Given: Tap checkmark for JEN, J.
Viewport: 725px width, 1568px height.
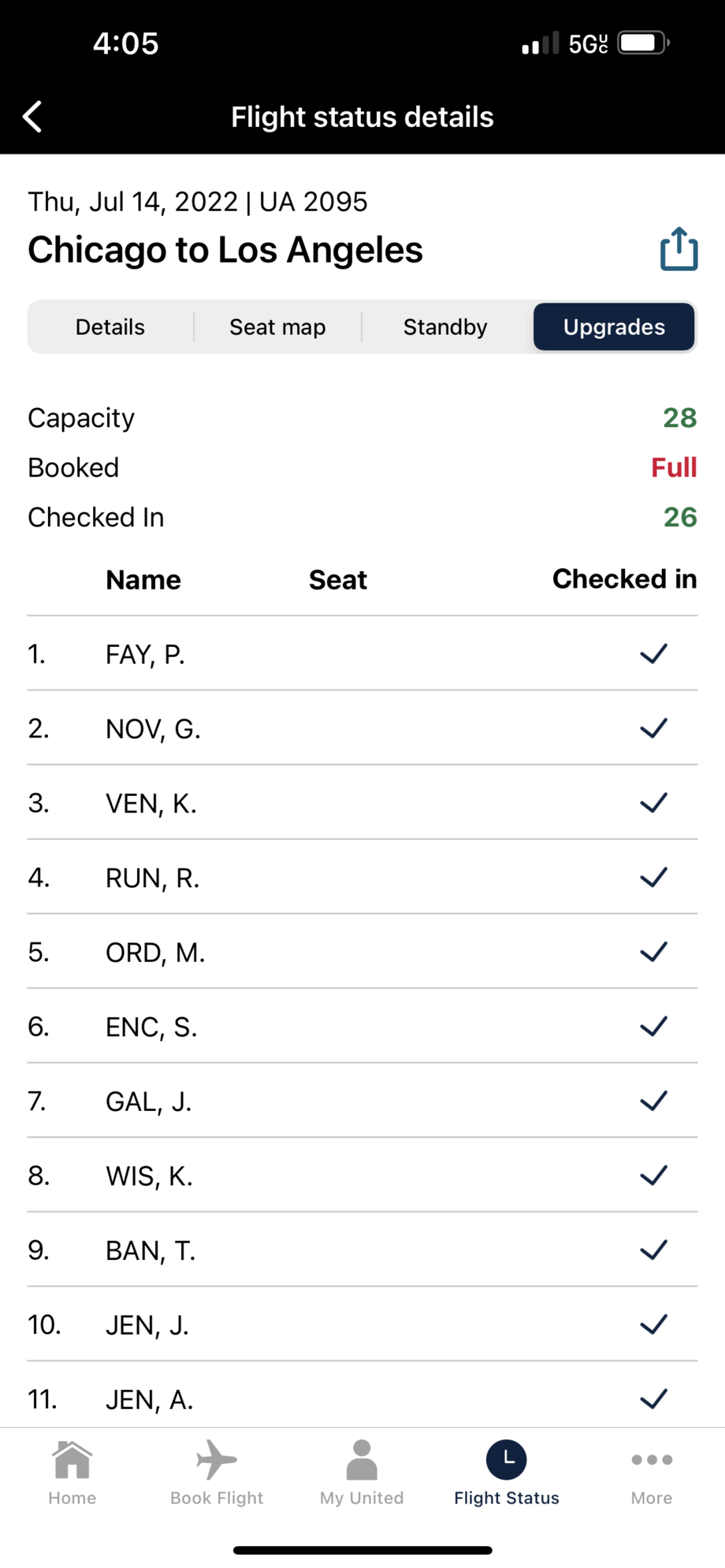Looking at the screenshot, I should (x=653, y=1325).
